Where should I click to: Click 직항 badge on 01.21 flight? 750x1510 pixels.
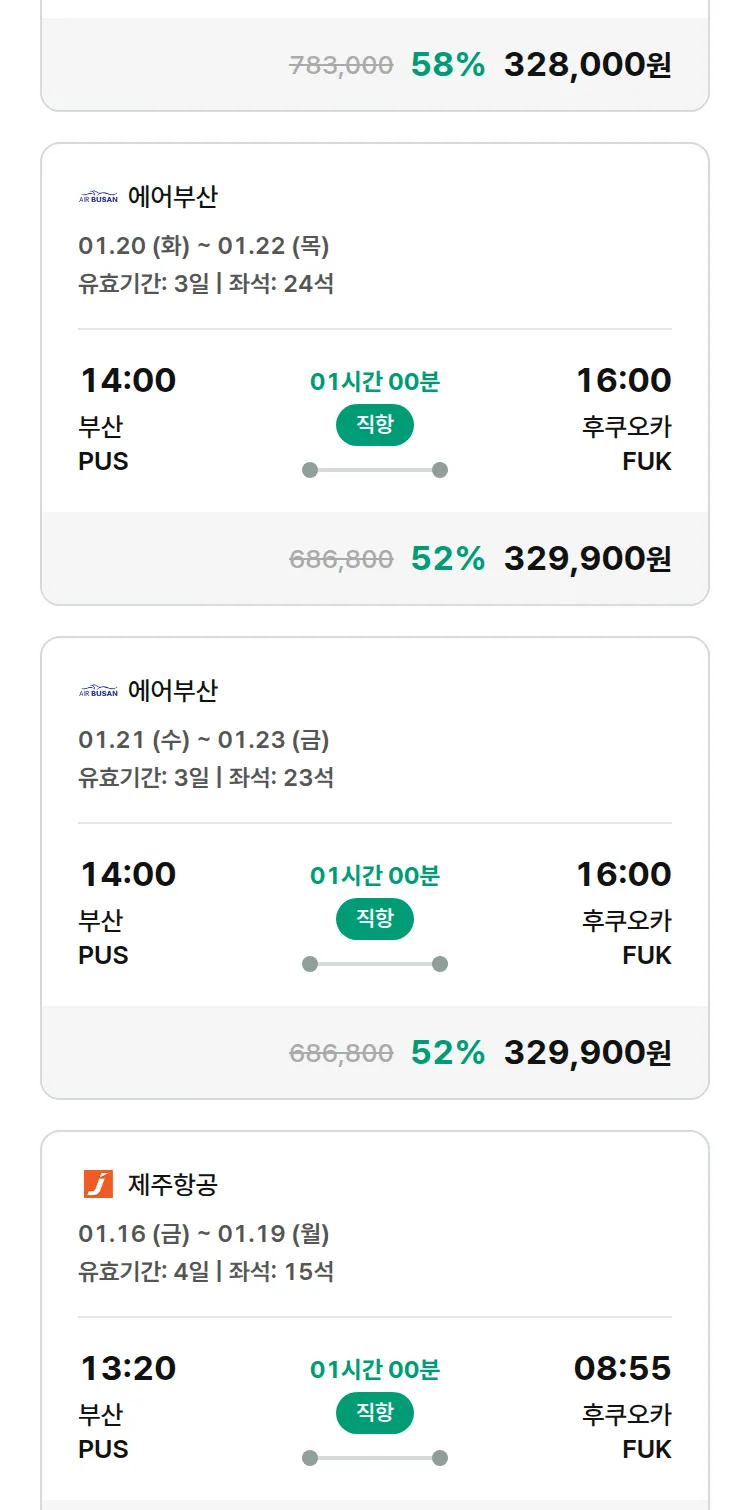(374, 918)
